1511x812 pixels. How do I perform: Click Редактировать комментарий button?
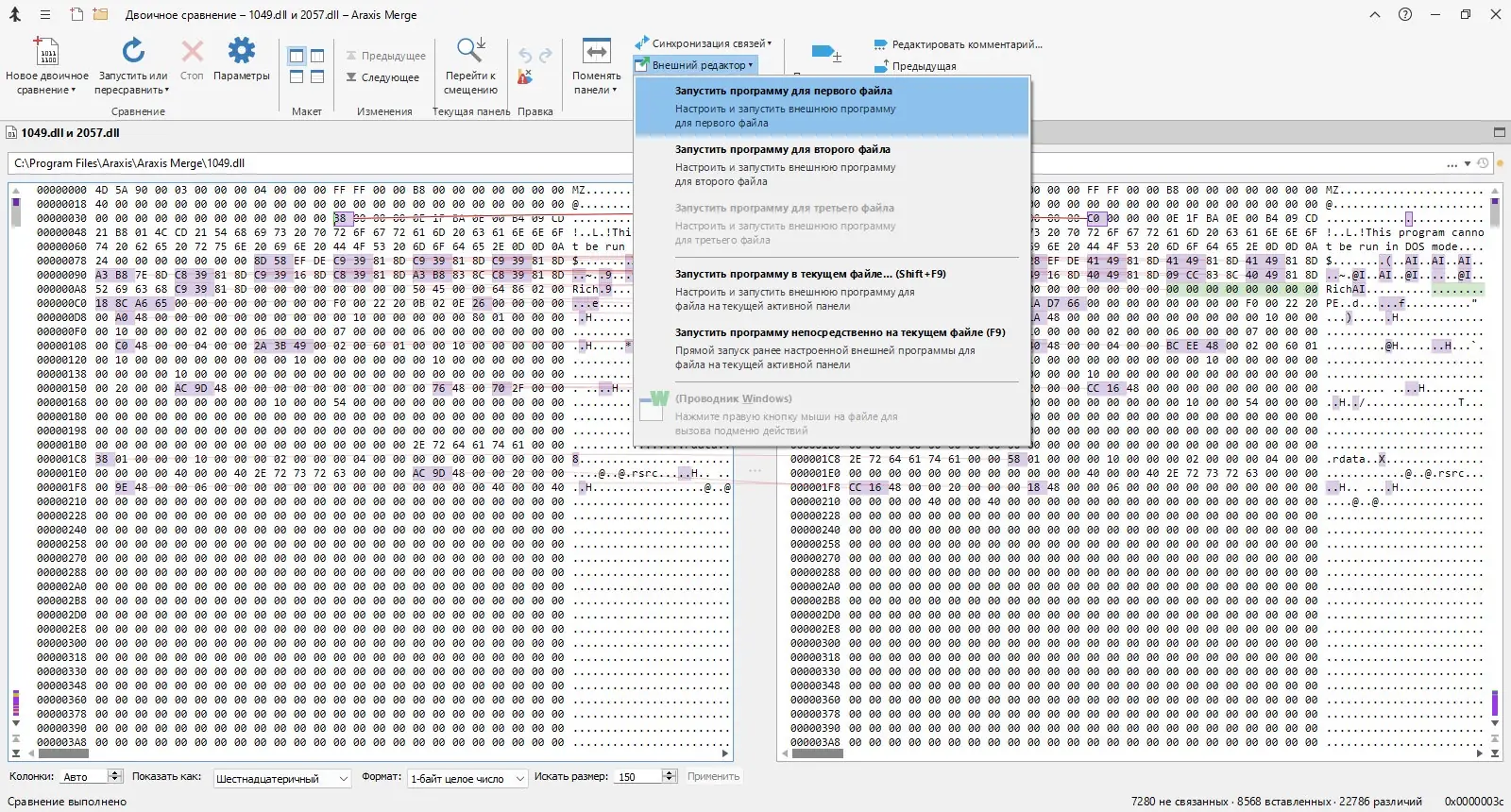point(958,44)
